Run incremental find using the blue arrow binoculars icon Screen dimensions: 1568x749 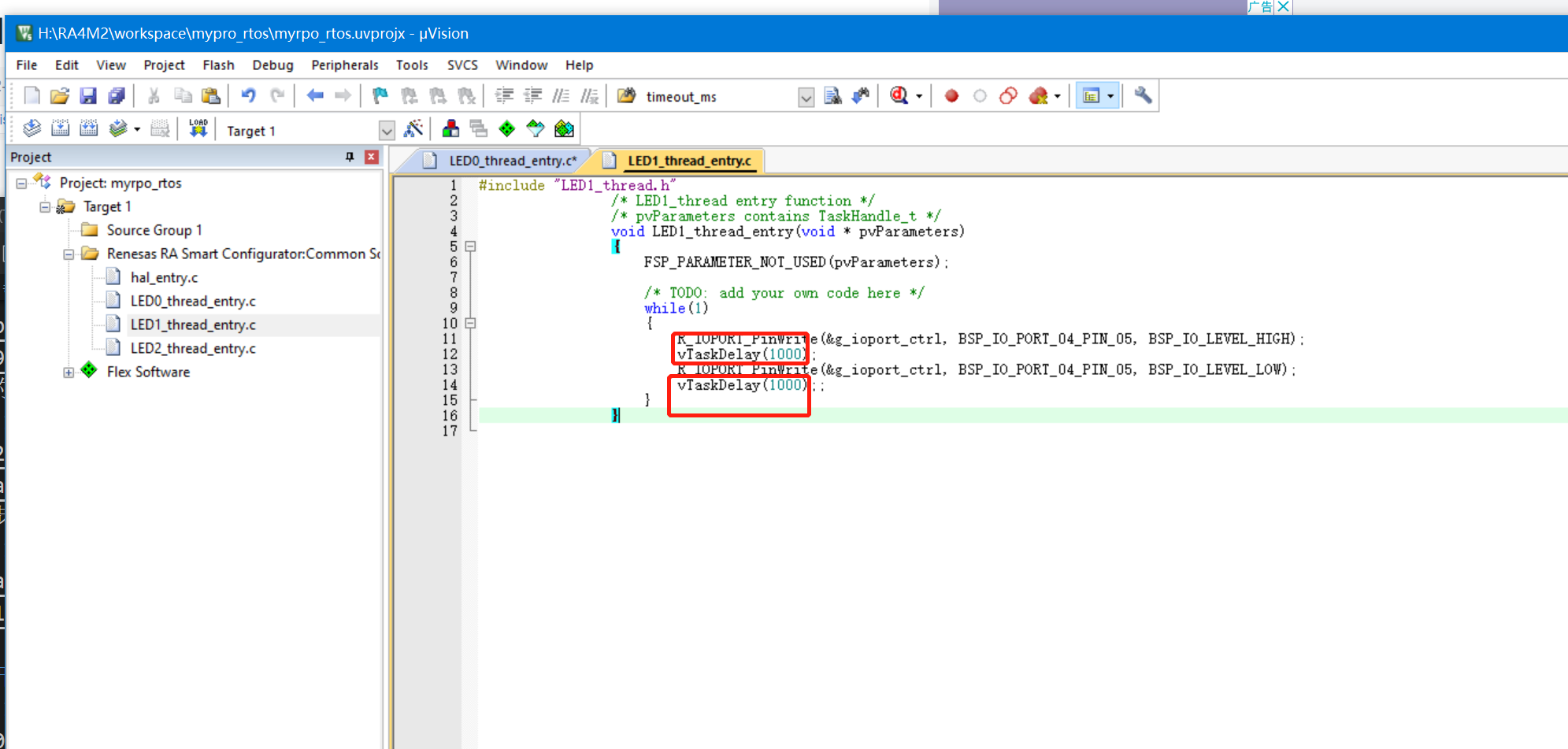pos(861,96)
